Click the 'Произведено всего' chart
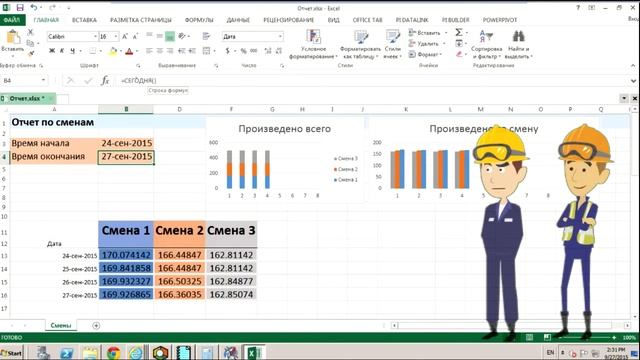The image size is (640, 360). (x=285, y=161)
